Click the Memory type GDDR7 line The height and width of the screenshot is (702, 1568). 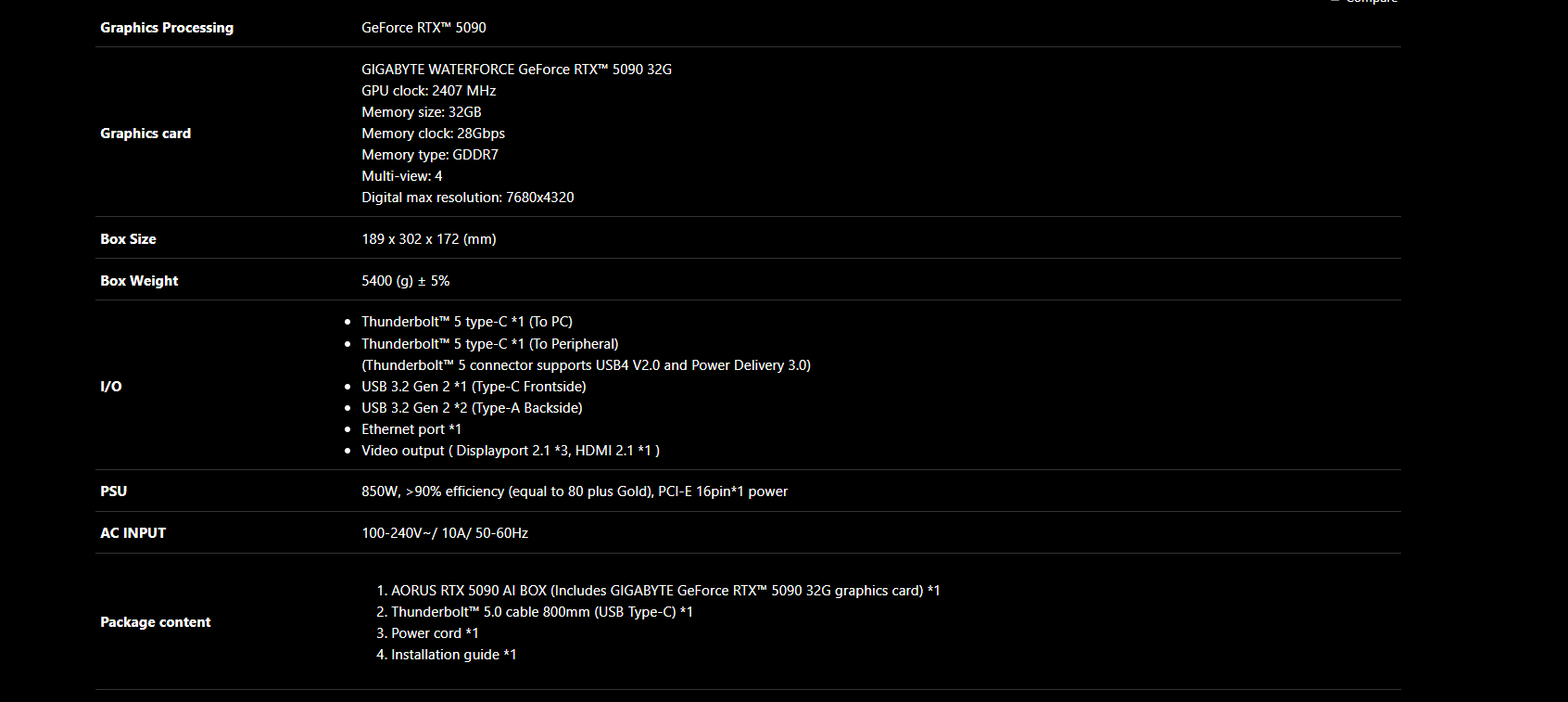click(429, 155)
